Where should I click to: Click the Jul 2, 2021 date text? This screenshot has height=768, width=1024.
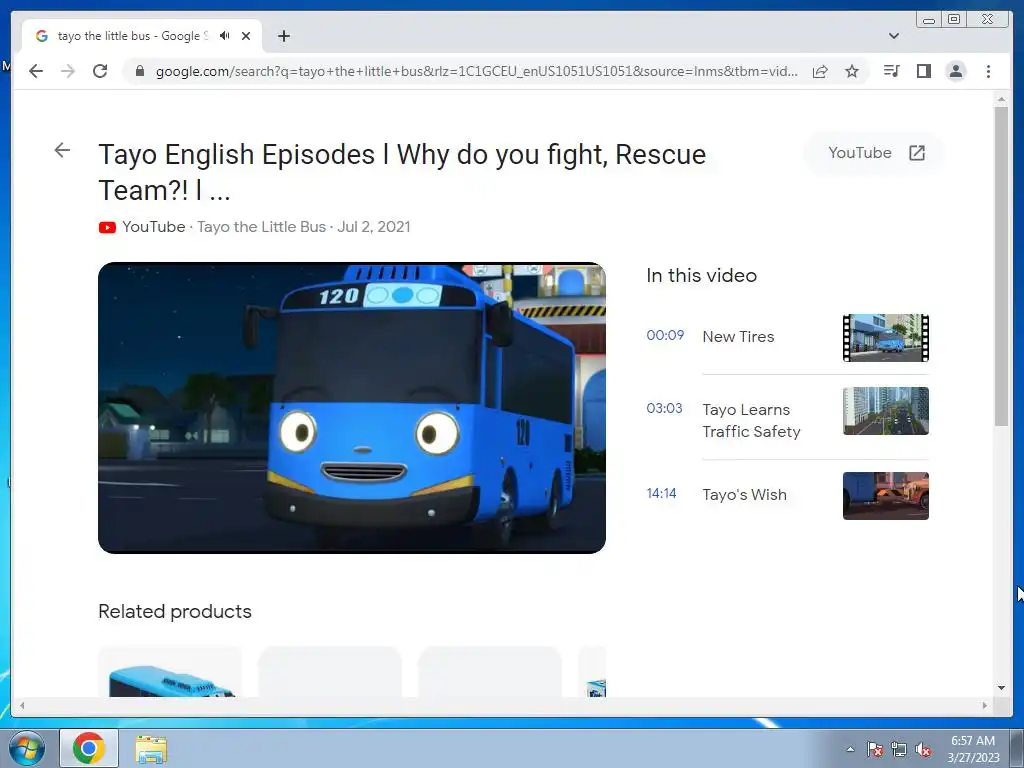(x=374, y=227)
